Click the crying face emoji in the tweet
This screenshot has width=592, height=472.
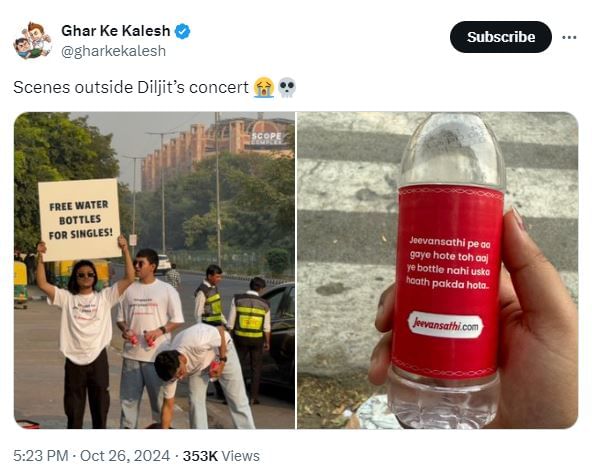[264, 87]
